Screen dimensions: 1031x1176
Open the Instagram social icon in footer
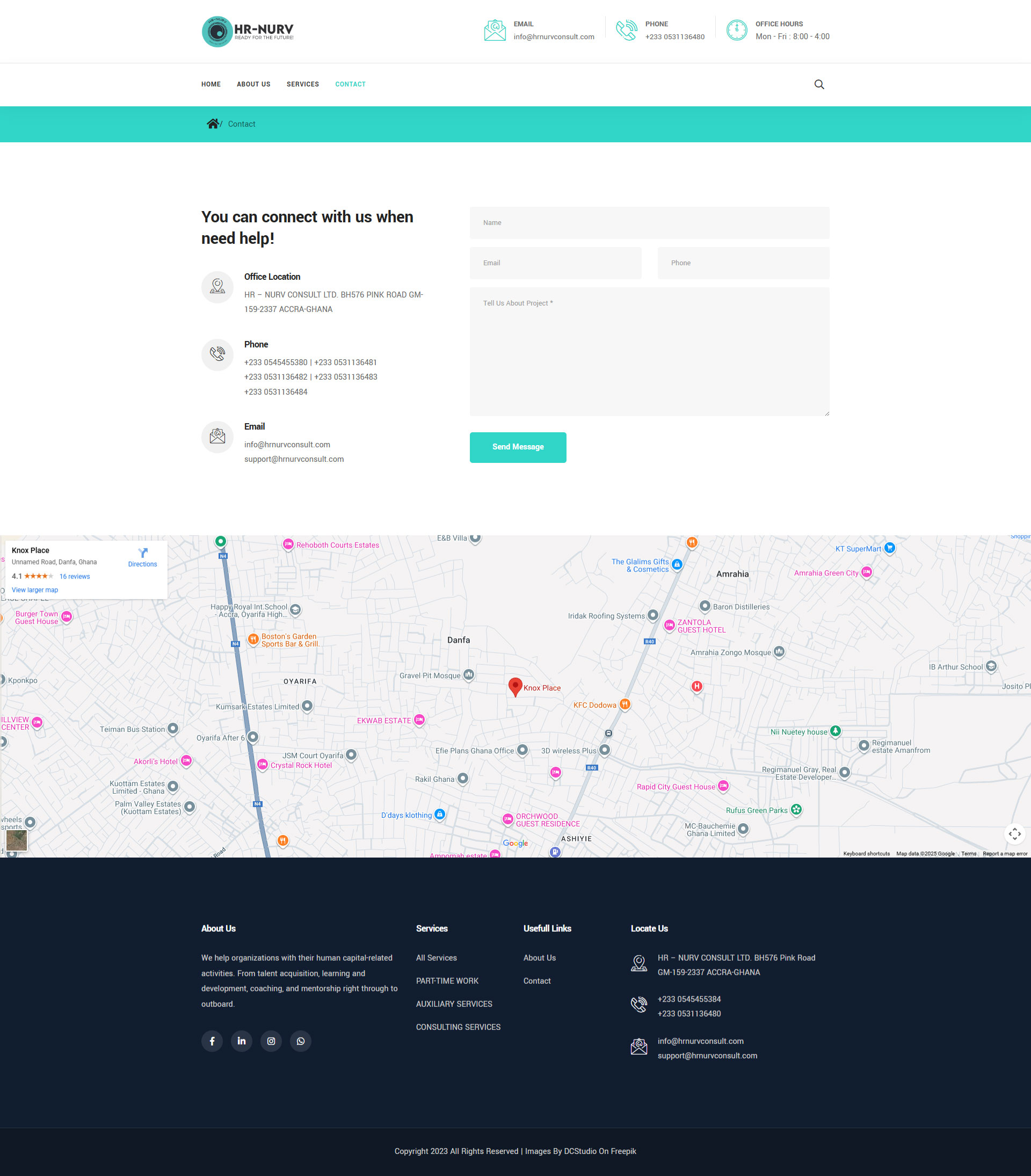[271, 1041]
